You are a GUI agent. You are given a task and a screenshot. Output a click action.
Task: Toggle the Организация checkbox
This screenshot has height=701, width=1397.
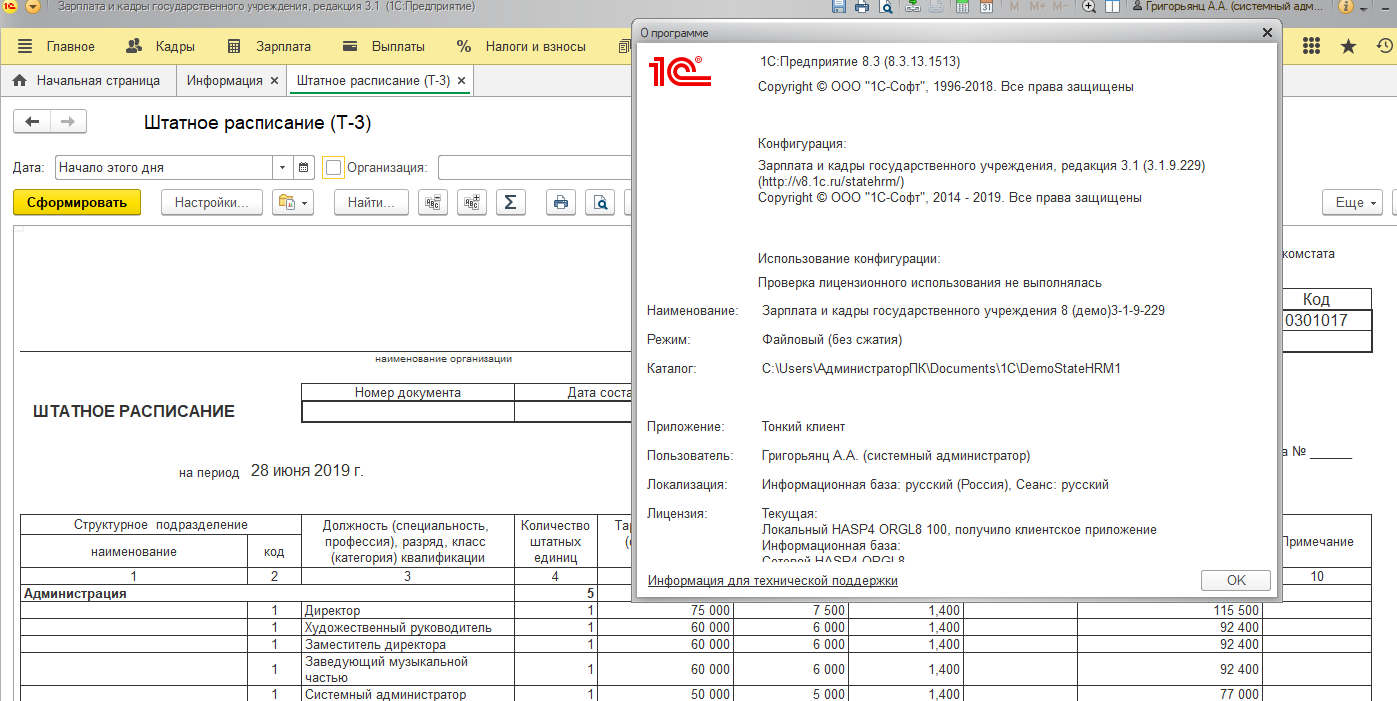(334, 168)
